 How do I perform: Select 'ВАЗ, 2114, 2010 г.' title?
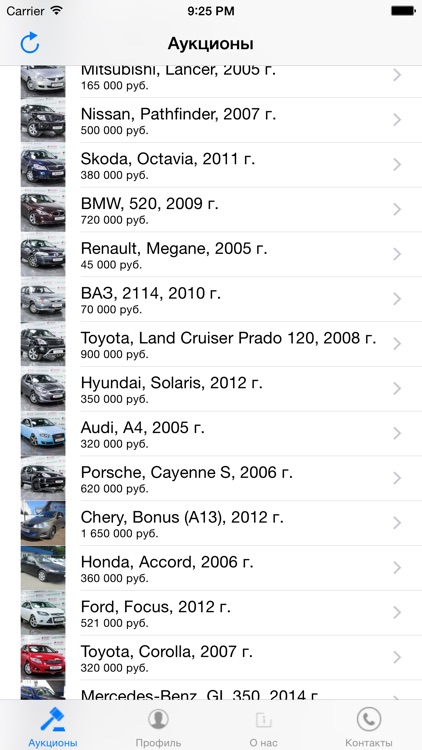coord(151,293)
